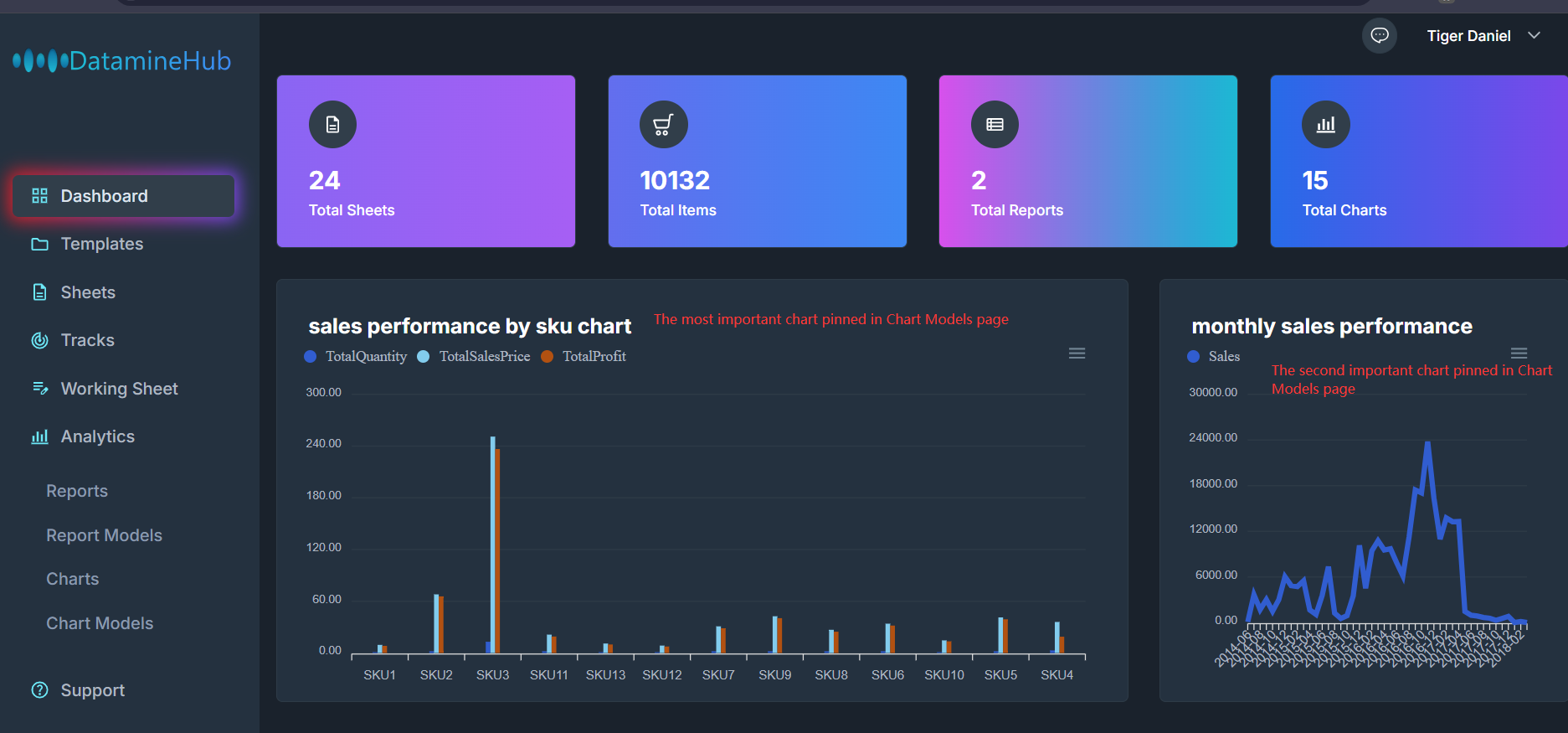Click the Total Items cart icon
1568x733 pixels.
(x=664, y=125)
